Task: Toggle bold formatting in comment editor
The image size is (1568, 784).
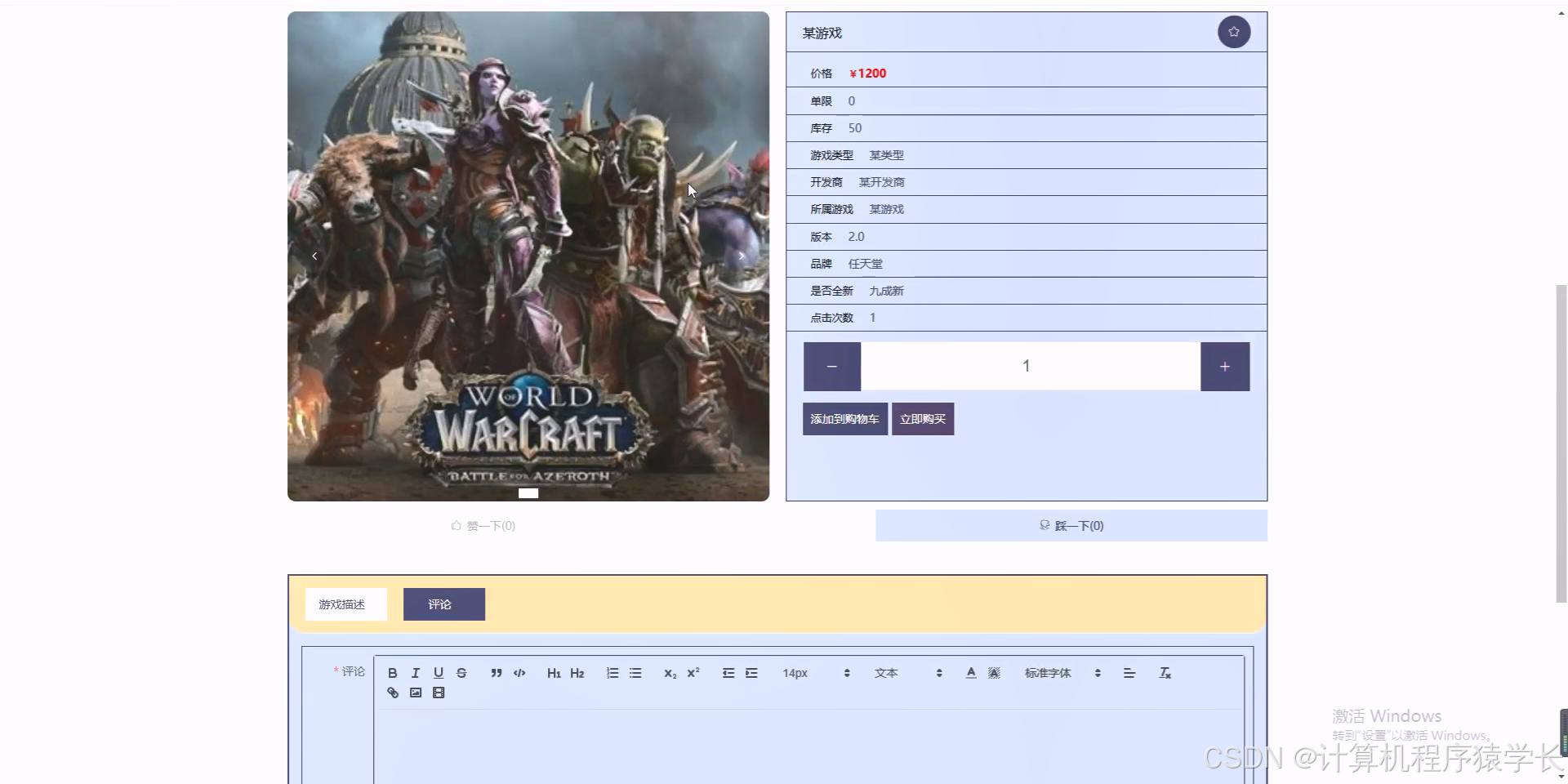Action: (x=392, y=673)
